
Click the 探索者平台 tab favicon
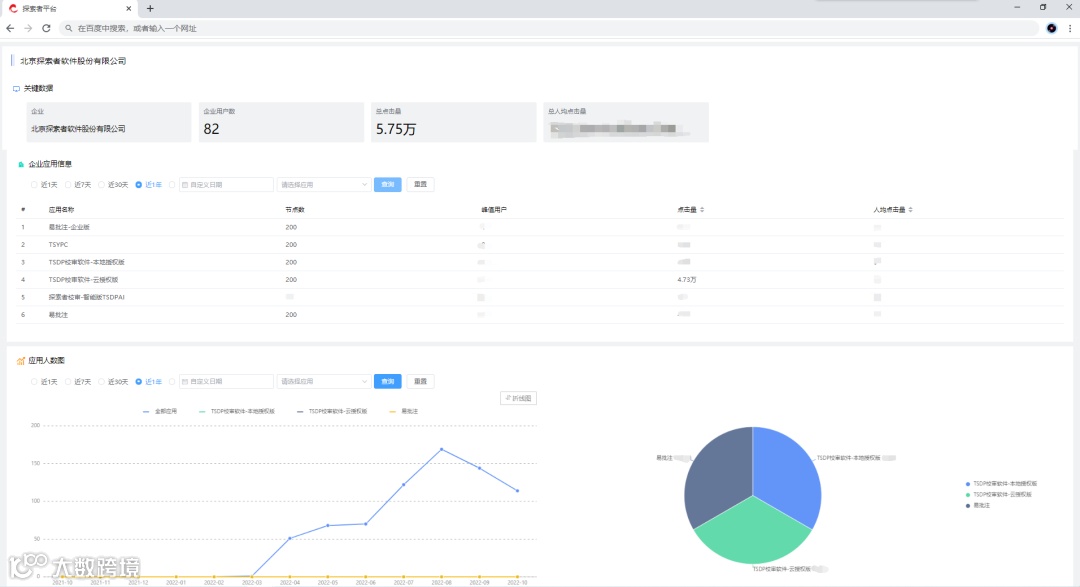point(13,8)
